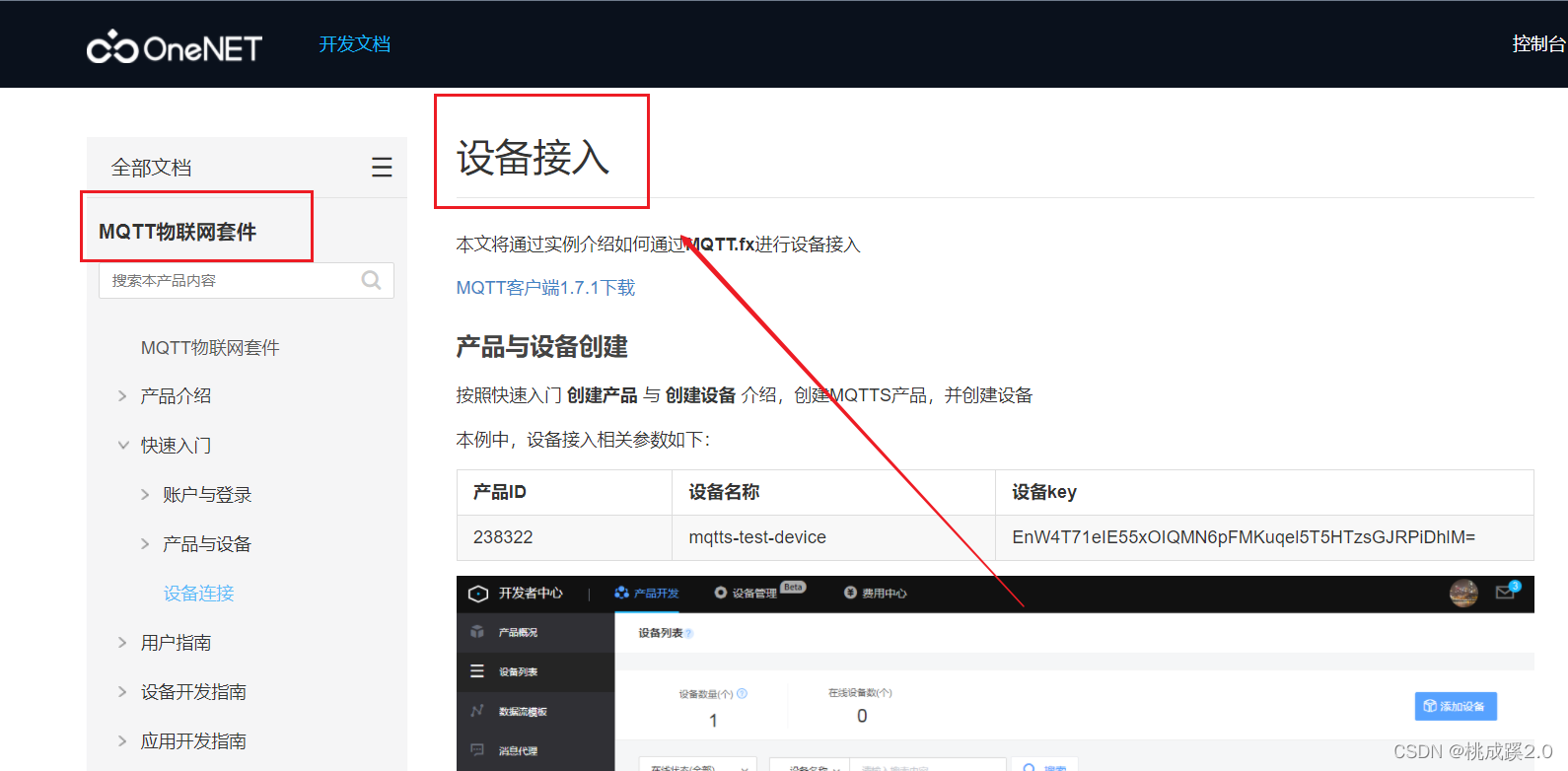Click the 费用中心 coin icon

(850, 593)
